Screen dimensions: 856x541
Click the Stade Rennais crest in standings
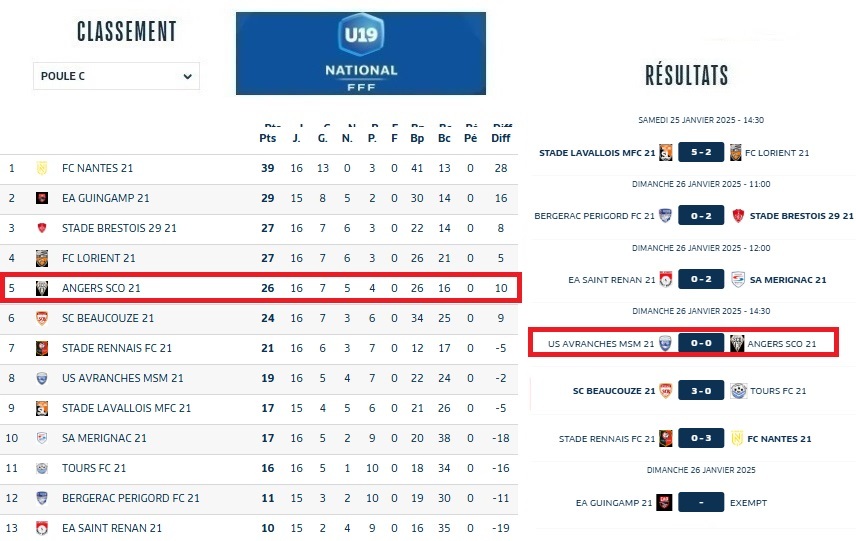(x=42, y=348)
